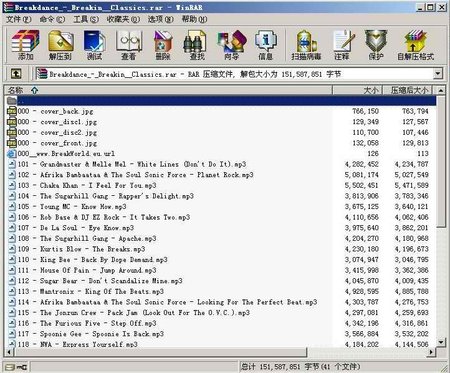Click the JPG icon of cover_disc1.jpg
Screen dimensions: 450x373
[12, 122]
